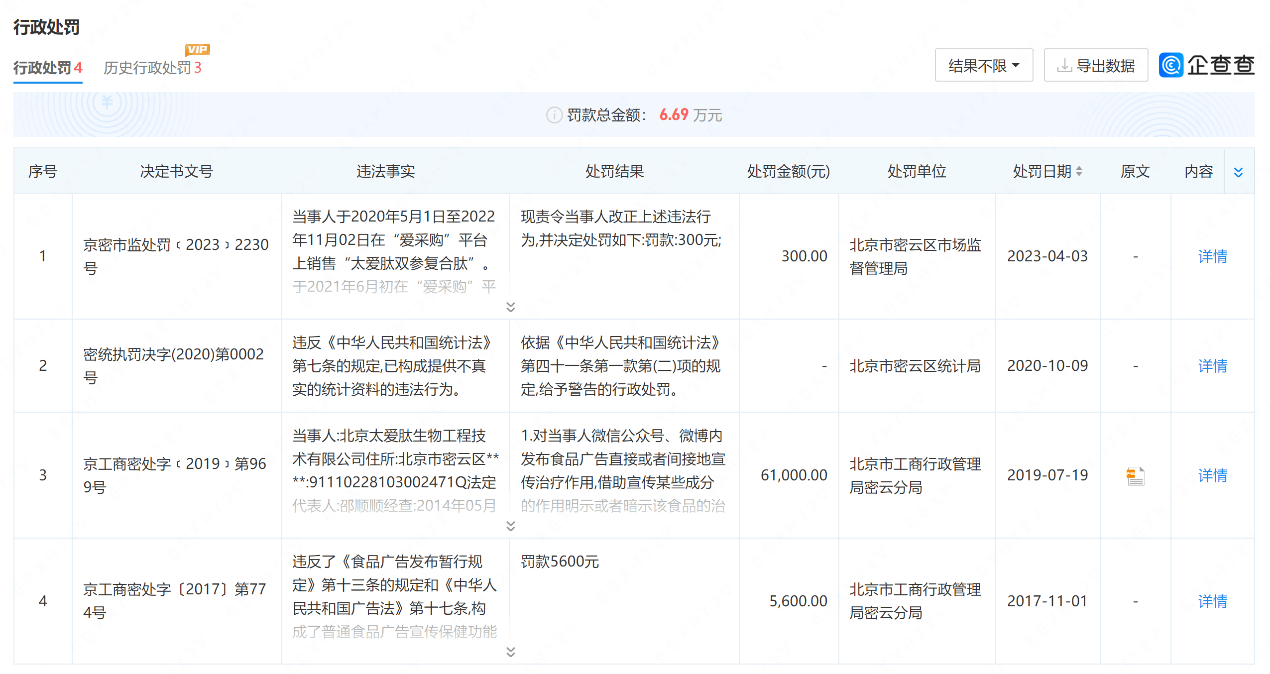Open the 结果不限 dropdown
1270x674 pixels.
tap(983, 66)
